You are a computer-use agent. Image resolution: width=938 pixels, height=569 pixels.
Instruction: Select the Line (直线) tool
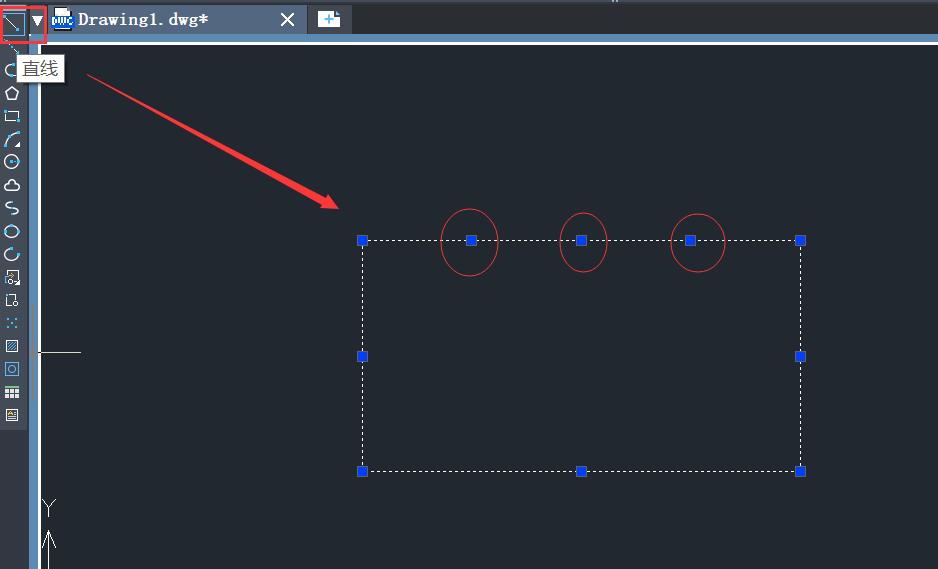tap(14, 22)
